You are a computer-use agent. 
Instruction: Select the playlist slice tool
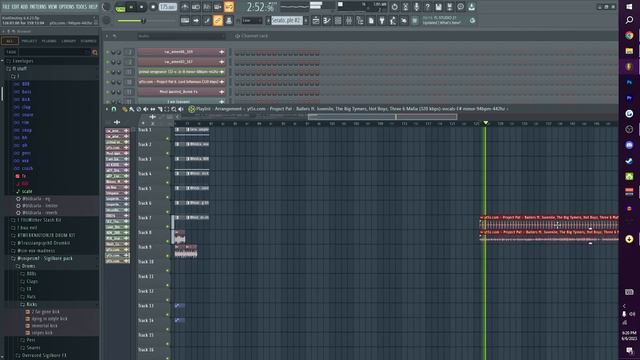coord(160,109)
